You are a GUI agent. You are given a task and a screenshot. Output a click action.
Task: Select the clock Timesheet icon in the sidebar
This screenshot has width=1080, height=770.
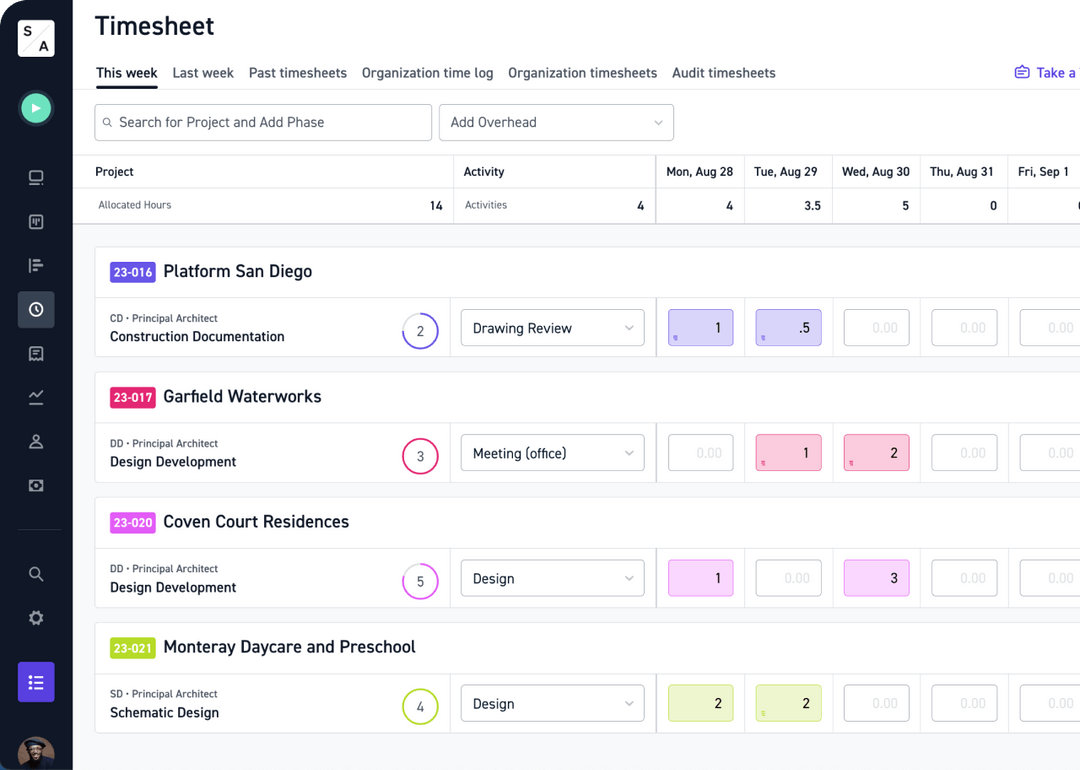(x=36, y=309)
